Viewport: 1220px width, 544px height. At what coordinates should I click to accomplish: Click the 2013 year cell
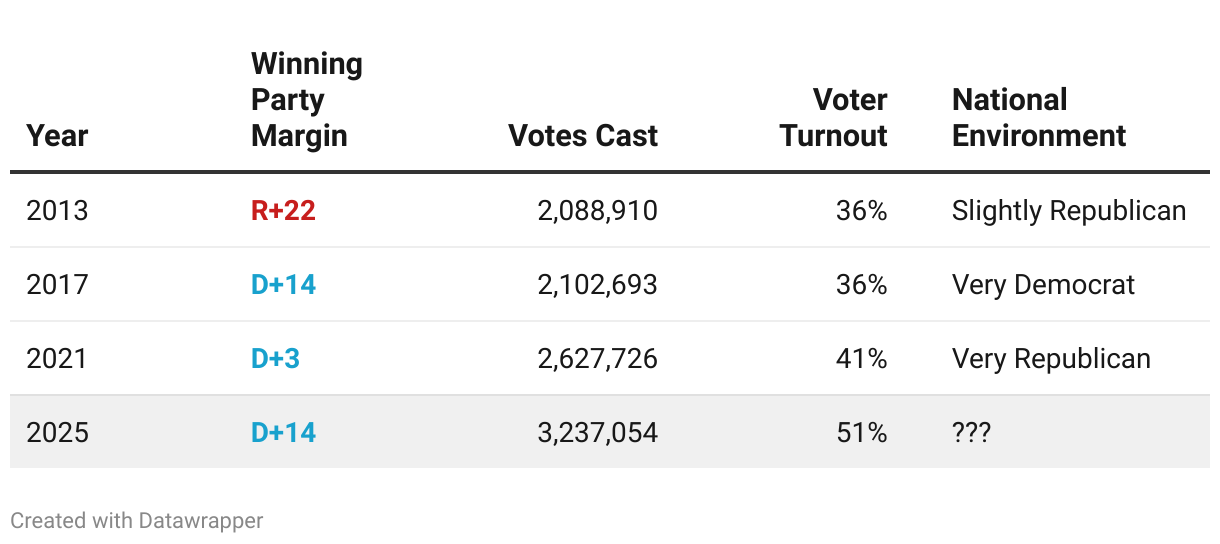(57, 211)
